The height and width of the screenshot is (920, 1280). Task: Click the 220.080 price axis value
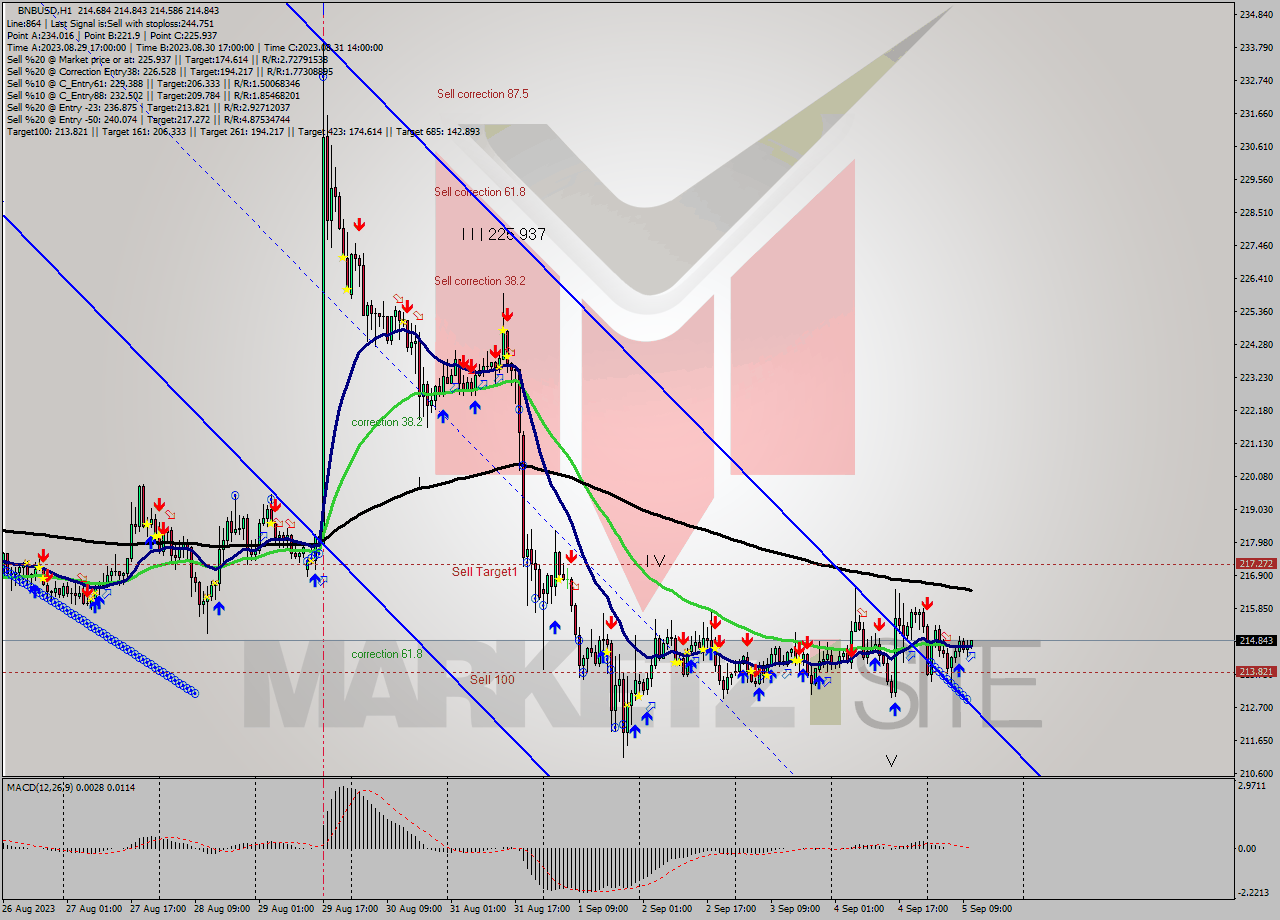[1256, 476]
